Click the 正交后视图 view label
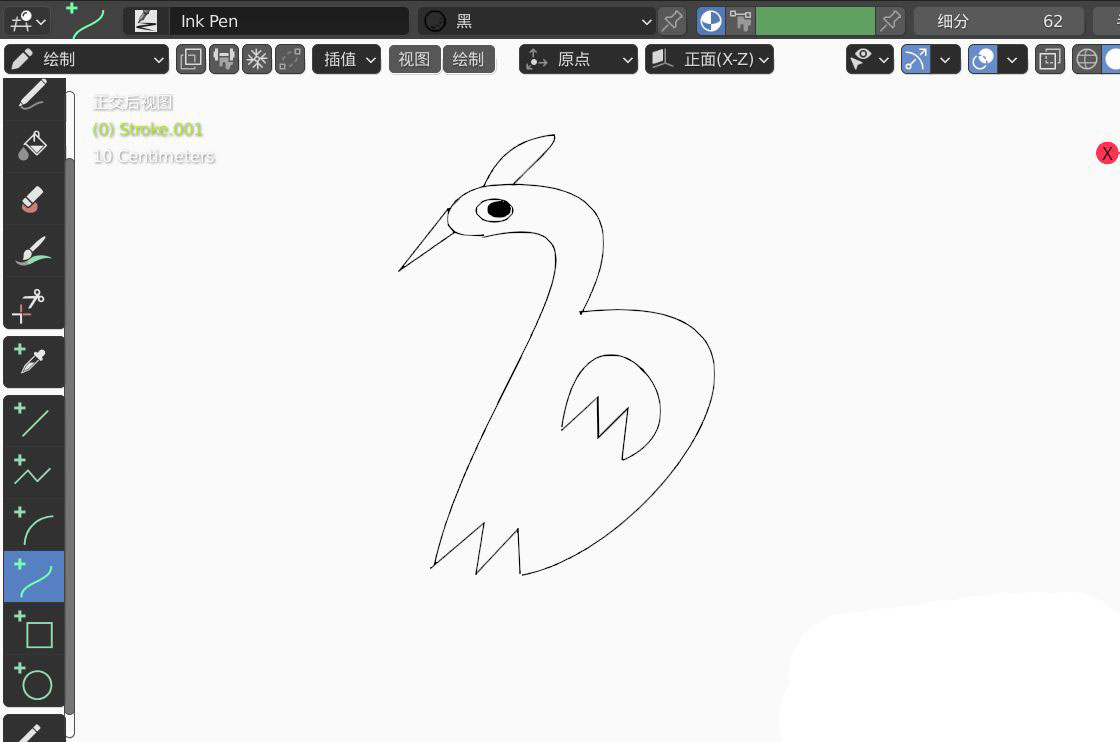The height and width of the screenshot is (742, 1120). 133,103
